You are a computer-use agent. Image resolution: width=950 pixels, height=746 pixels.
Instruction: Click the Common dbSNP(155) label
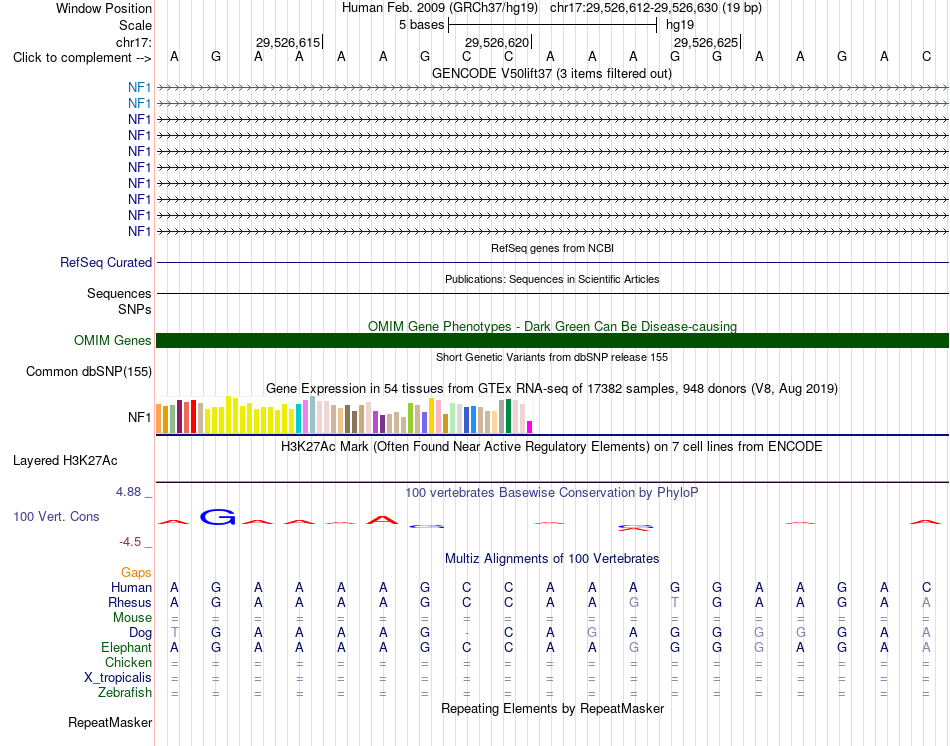click(88, 371)
